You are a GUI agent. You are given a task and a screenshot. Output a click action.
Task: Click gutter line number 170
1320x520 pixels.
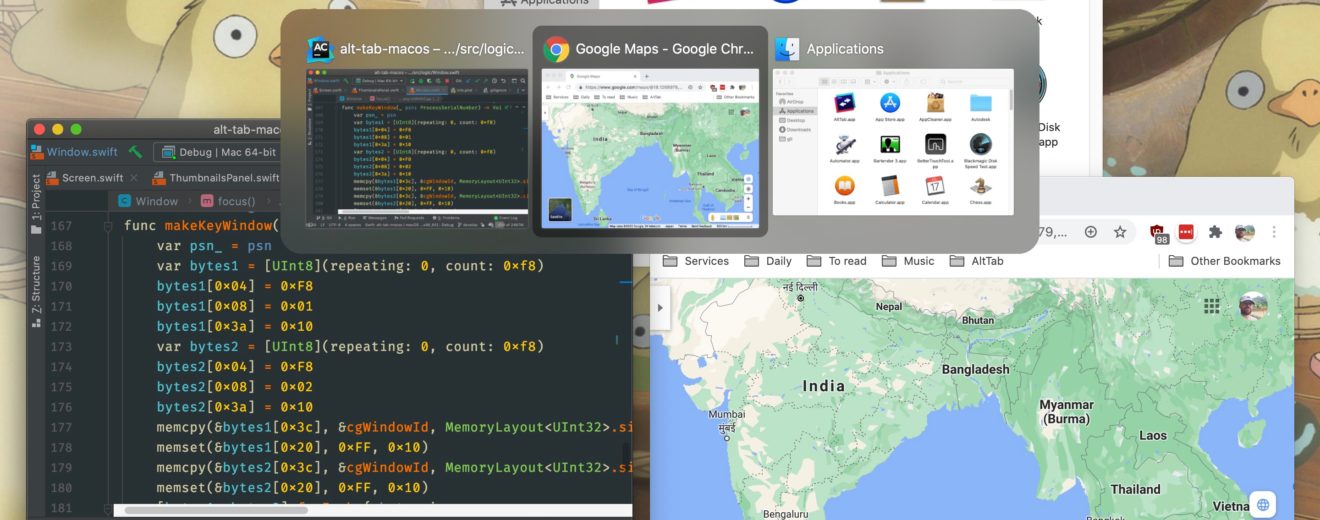tap(63, 286)
